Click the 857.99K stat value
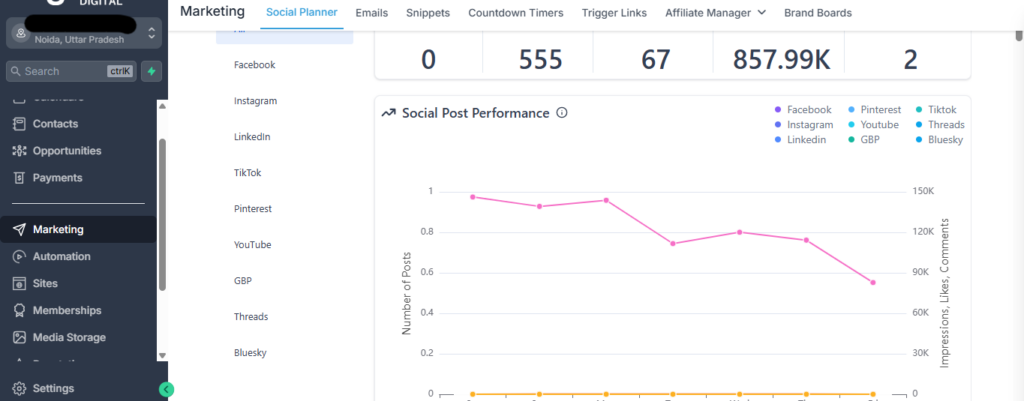This screenshot has width=1024, height=401. pos(781,60)
